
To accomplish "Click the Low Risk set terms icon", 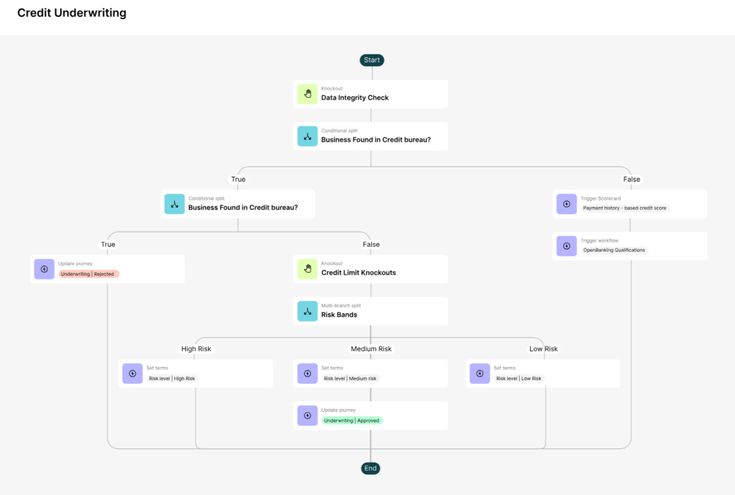I will [x=480, y=373].
